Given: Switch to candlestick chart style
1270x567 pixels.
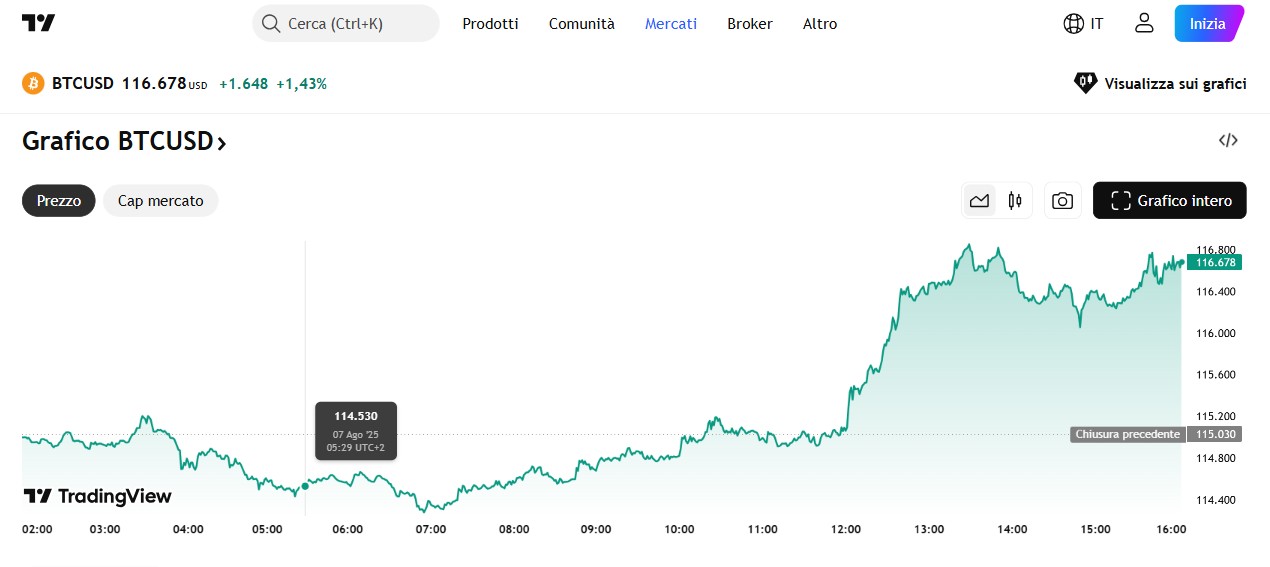Looking at the screenshot, I should click(x=1015, y=201).
